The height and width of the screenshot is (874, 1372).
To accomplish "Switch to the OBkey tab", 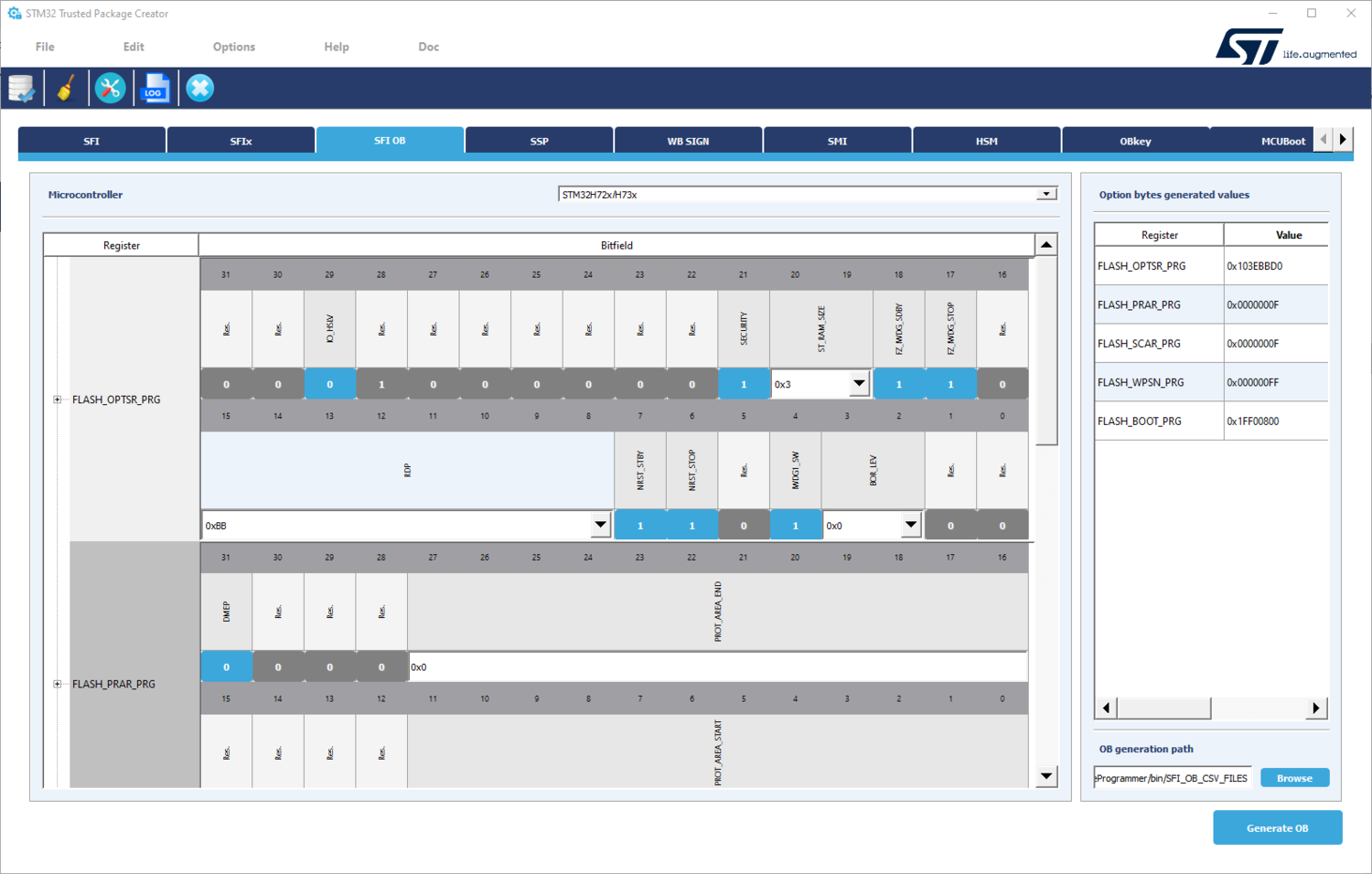I will tap(1135, 141).
